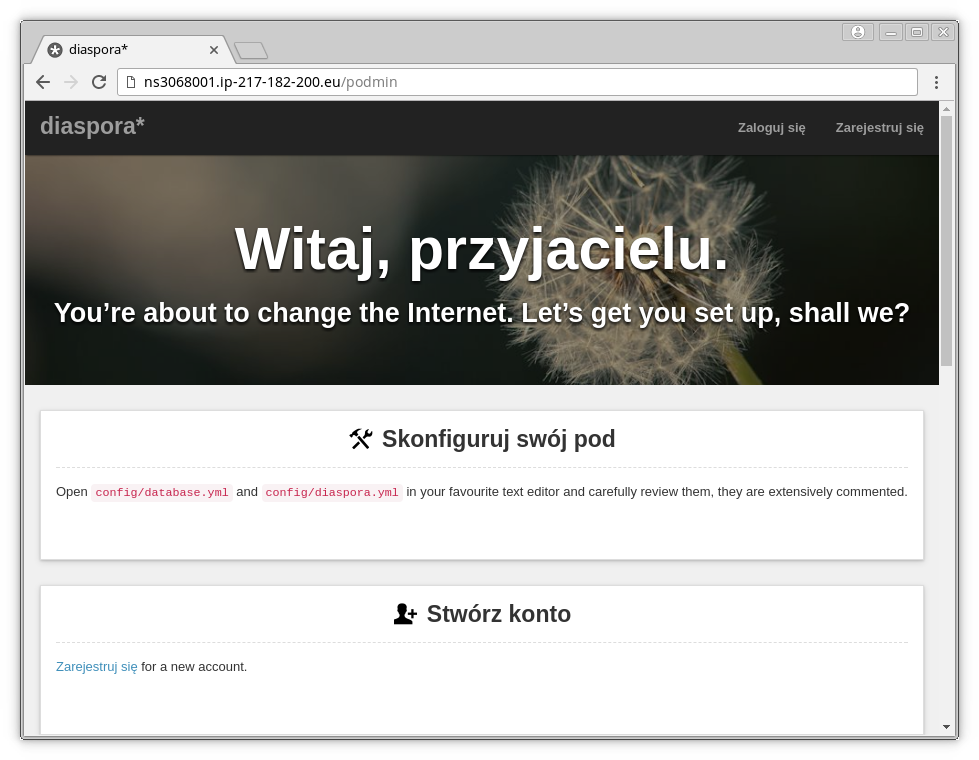Click the crossed tools icon above 'Skonfiguruj swój pod'

point(360,438)
